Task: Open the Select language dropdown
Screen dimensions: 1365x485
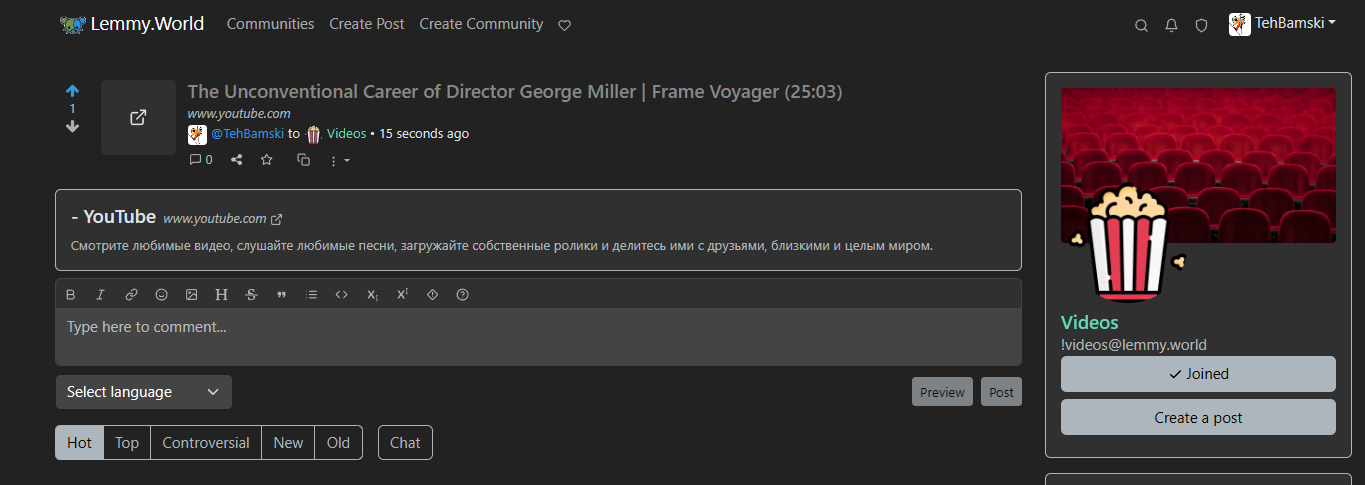Action: 143,392
